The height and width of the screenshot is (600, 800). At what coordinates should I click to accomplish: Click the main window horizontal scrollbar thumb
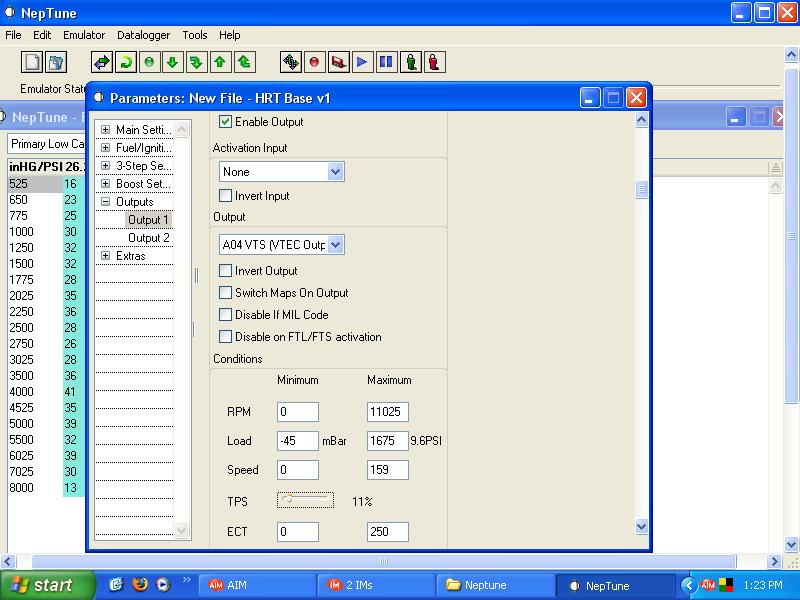pyautogui.click(x=384, y=562)
